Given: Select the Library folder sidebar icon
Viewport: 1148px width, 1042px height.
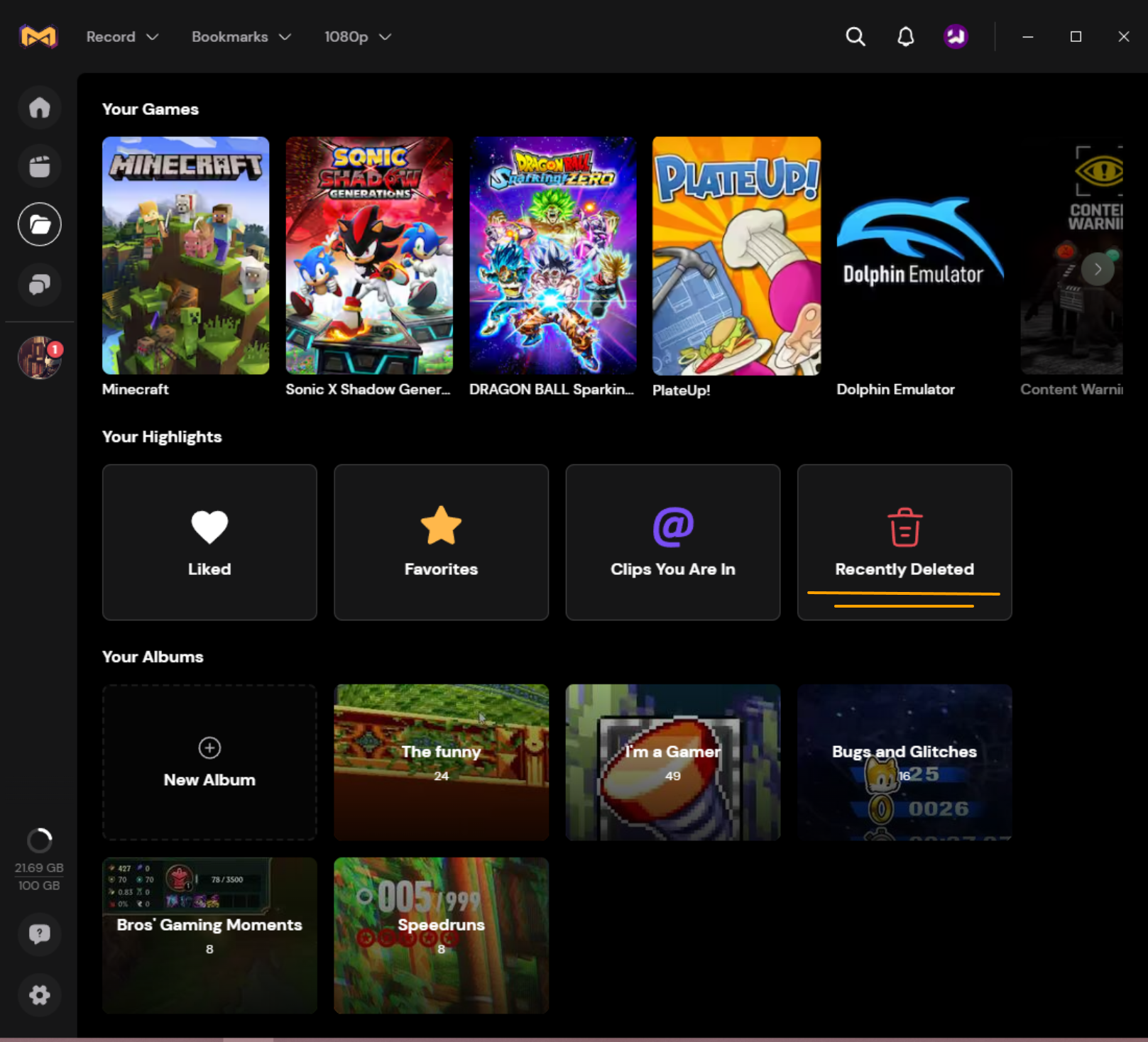Looking at the screenshot, I should pos(40,224).
